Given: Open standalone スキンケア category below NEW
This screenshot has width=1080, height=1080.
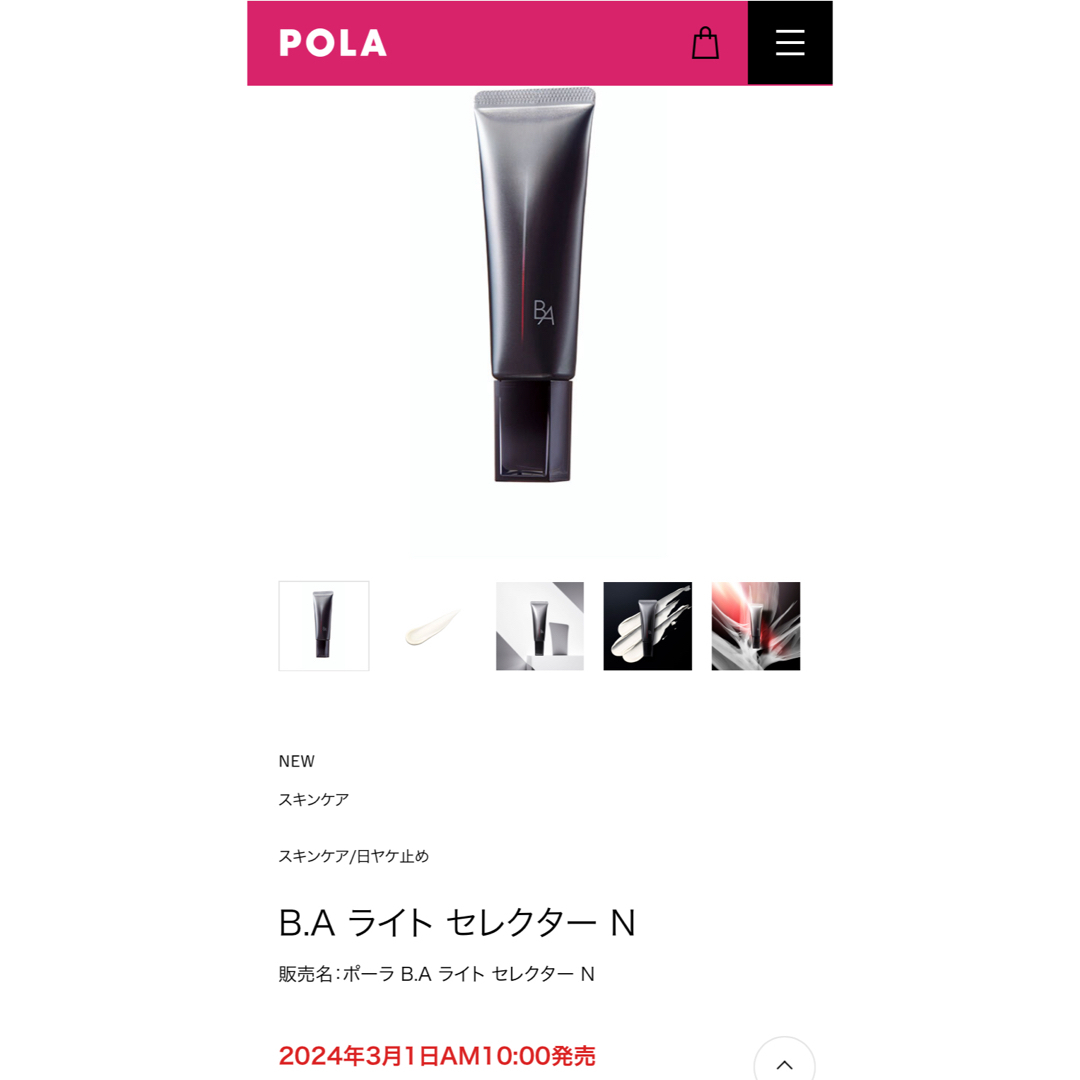Looking at the screenshot, I should 313,799.
